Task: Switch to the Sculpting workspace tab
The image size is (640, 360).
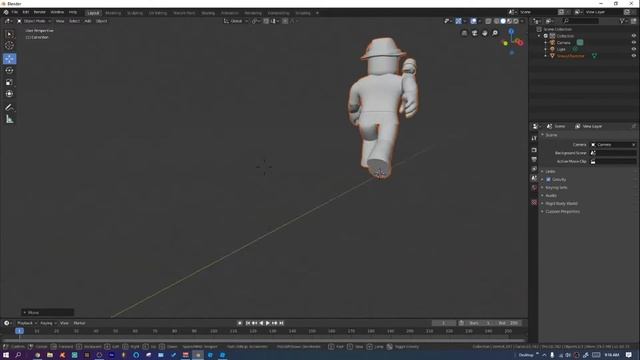Action: [x=135, y=13]
